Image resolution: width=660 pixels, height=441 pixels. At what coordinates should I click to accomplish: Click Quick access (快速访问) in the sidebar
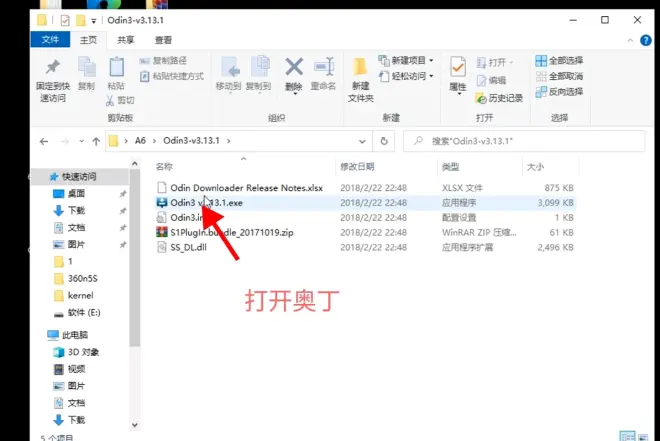coord(79,177)
